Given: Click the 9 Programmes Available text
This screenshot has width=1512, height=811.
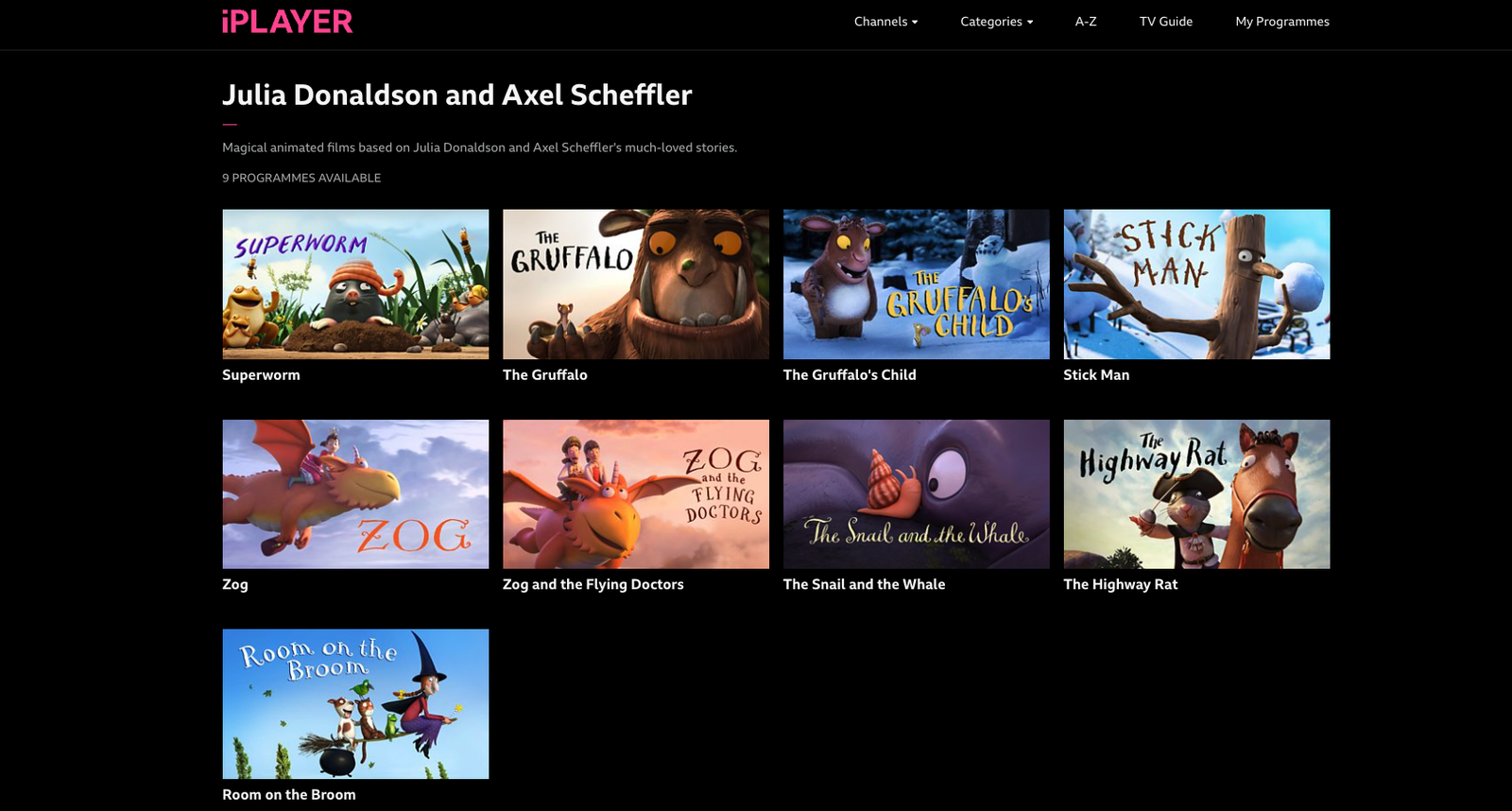Looking at the screenshot, I should click(301, 178).
